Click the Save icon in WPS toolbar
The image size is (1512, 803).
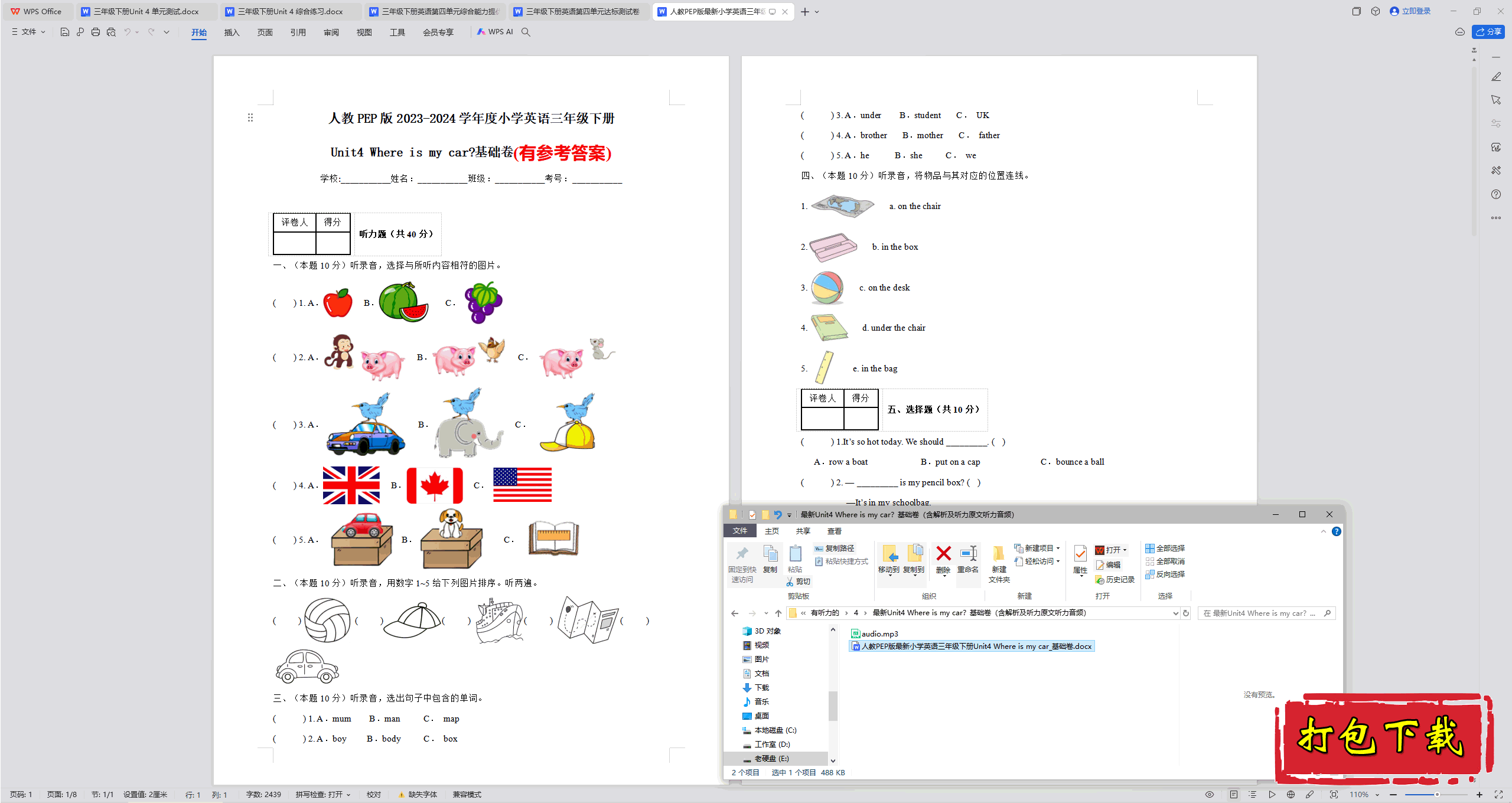[65, 32]
